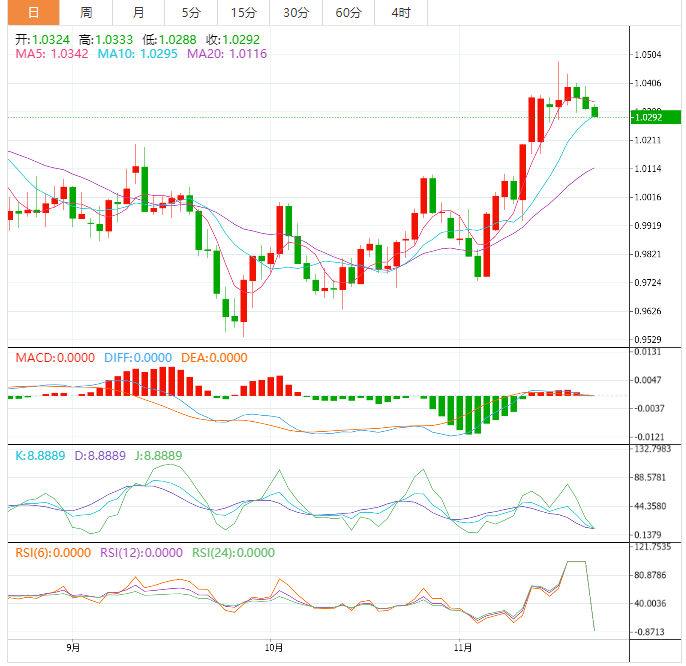Click the MA20: 1.0116 label
Screen dimensions: 686x666
(x=227, y=54)
